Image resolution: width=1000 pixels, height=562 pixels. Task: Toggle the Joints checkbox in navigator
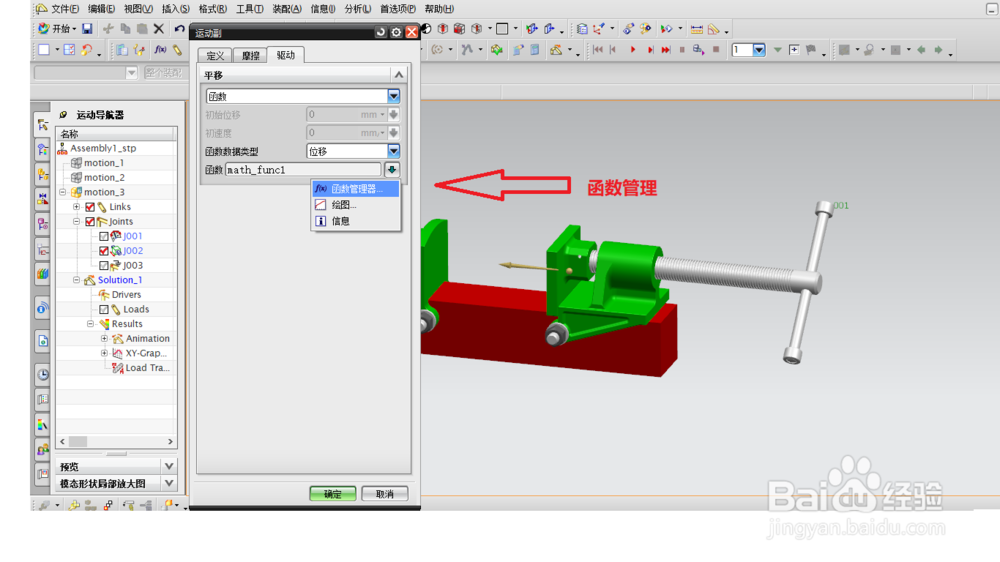(x=90, y=221)
